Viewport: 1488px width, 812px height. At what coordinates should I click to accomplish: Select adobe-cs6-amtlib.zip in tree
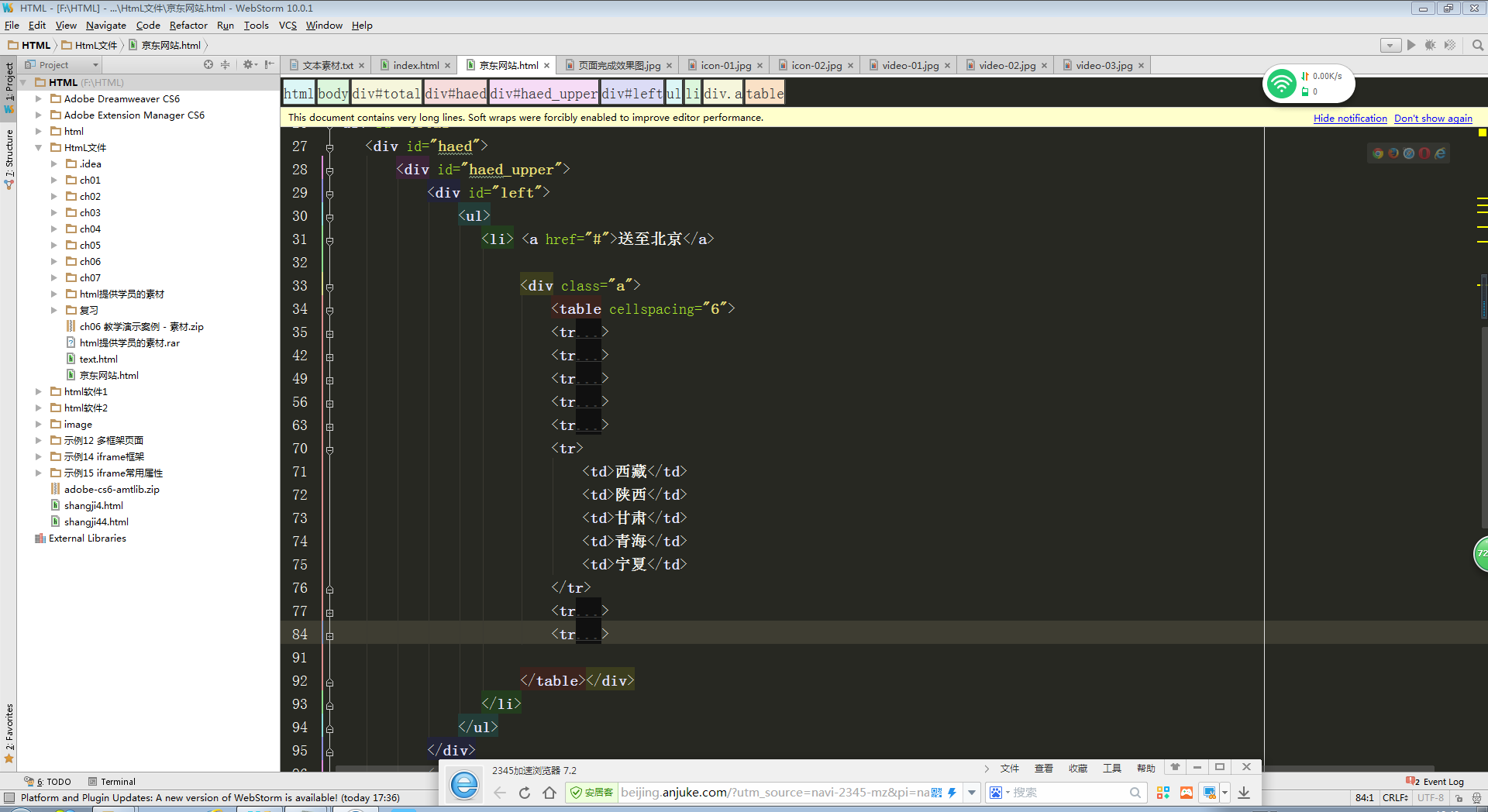pyautogui.click(x=112, y=490)
